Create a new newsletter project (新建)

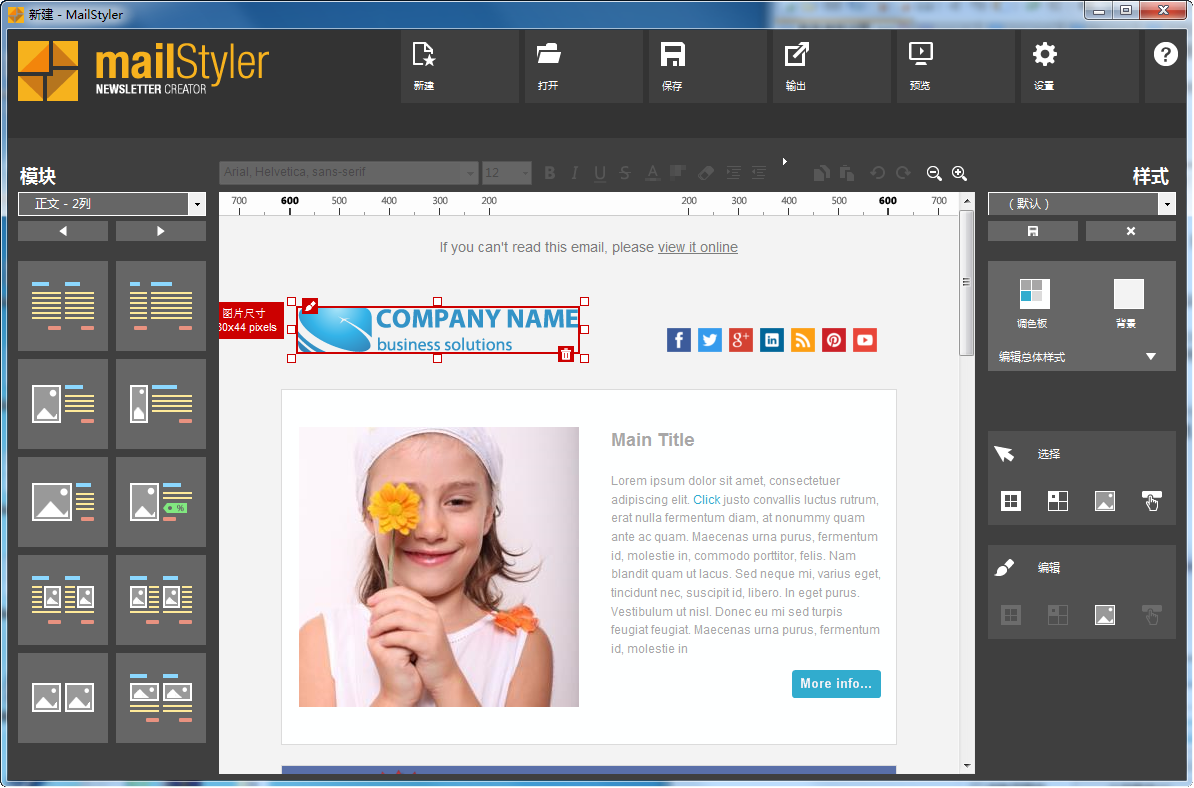pos(459,66)
